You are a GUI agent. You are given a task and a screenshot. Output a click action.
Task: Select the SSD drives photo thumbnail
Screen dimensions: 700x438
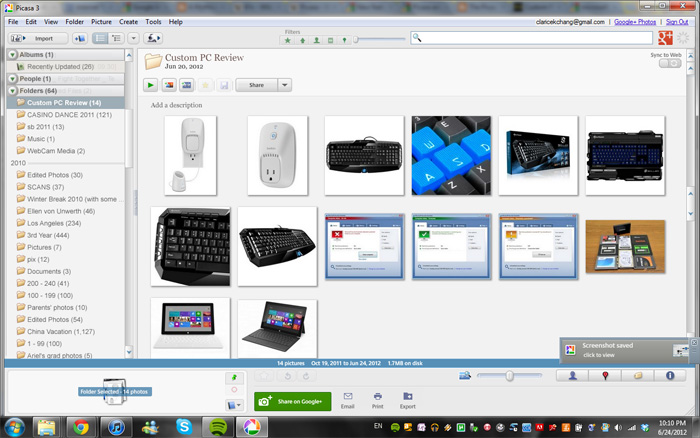625,246
